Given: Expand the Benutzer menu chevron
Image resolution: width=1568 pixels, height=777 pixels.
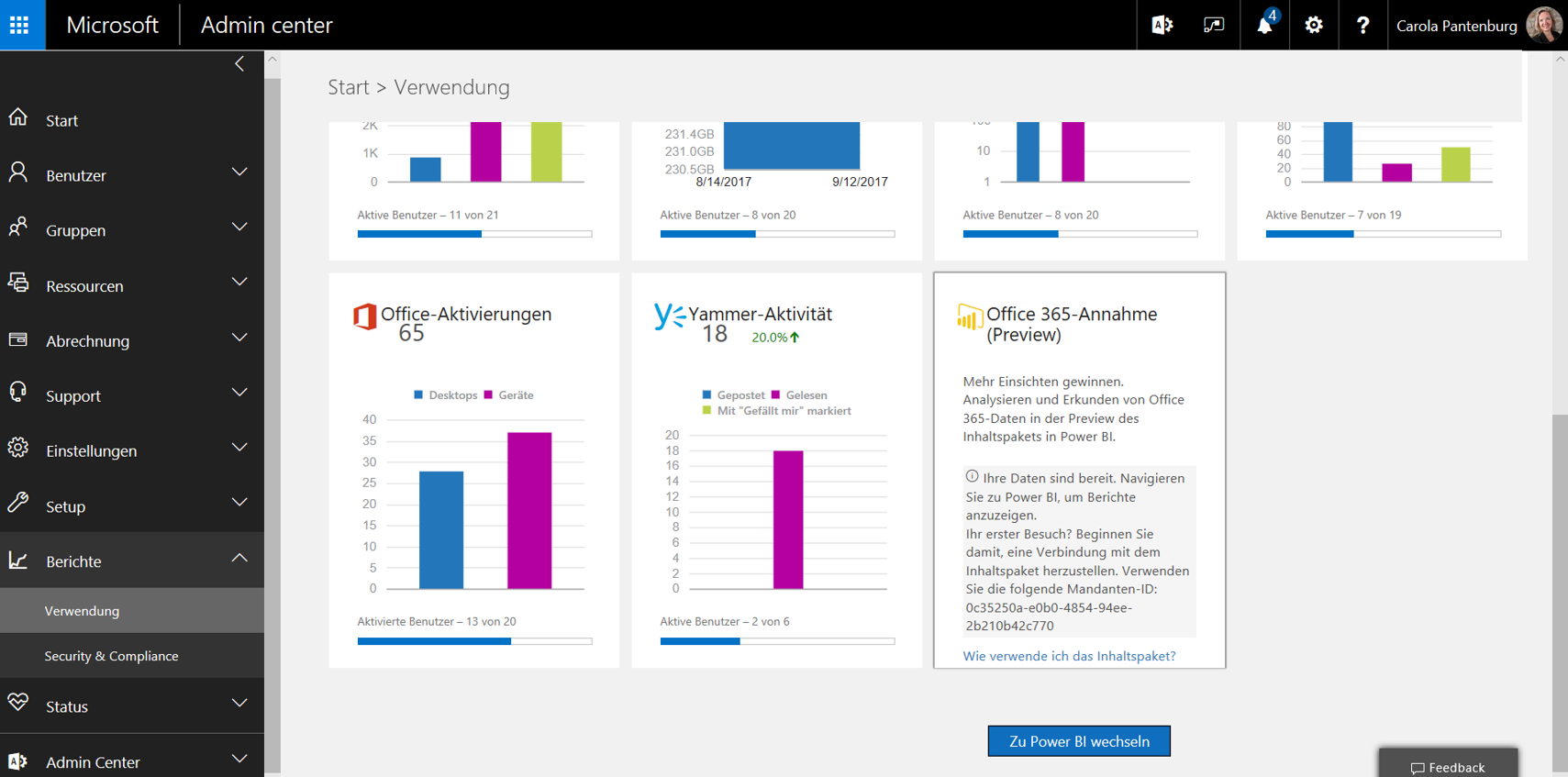Looking at the screenshot, I should coord(239,172).
